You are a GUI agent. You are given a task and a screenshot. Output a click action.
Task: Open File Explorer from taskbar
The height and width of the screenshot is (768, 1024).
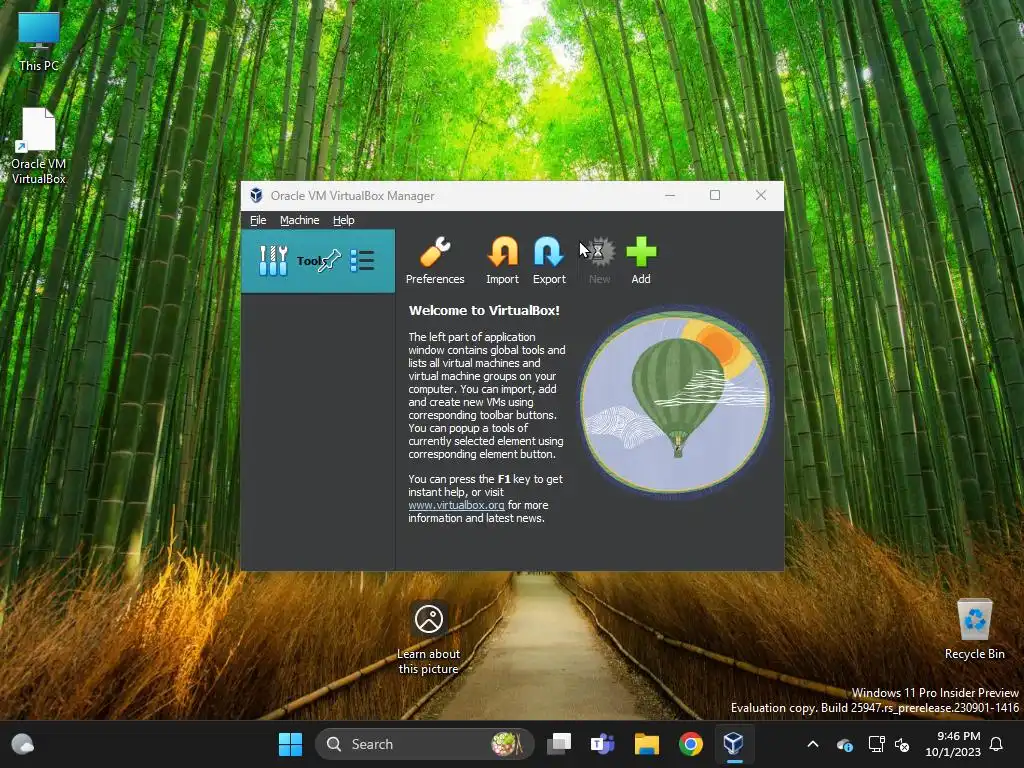coord(647,744)
